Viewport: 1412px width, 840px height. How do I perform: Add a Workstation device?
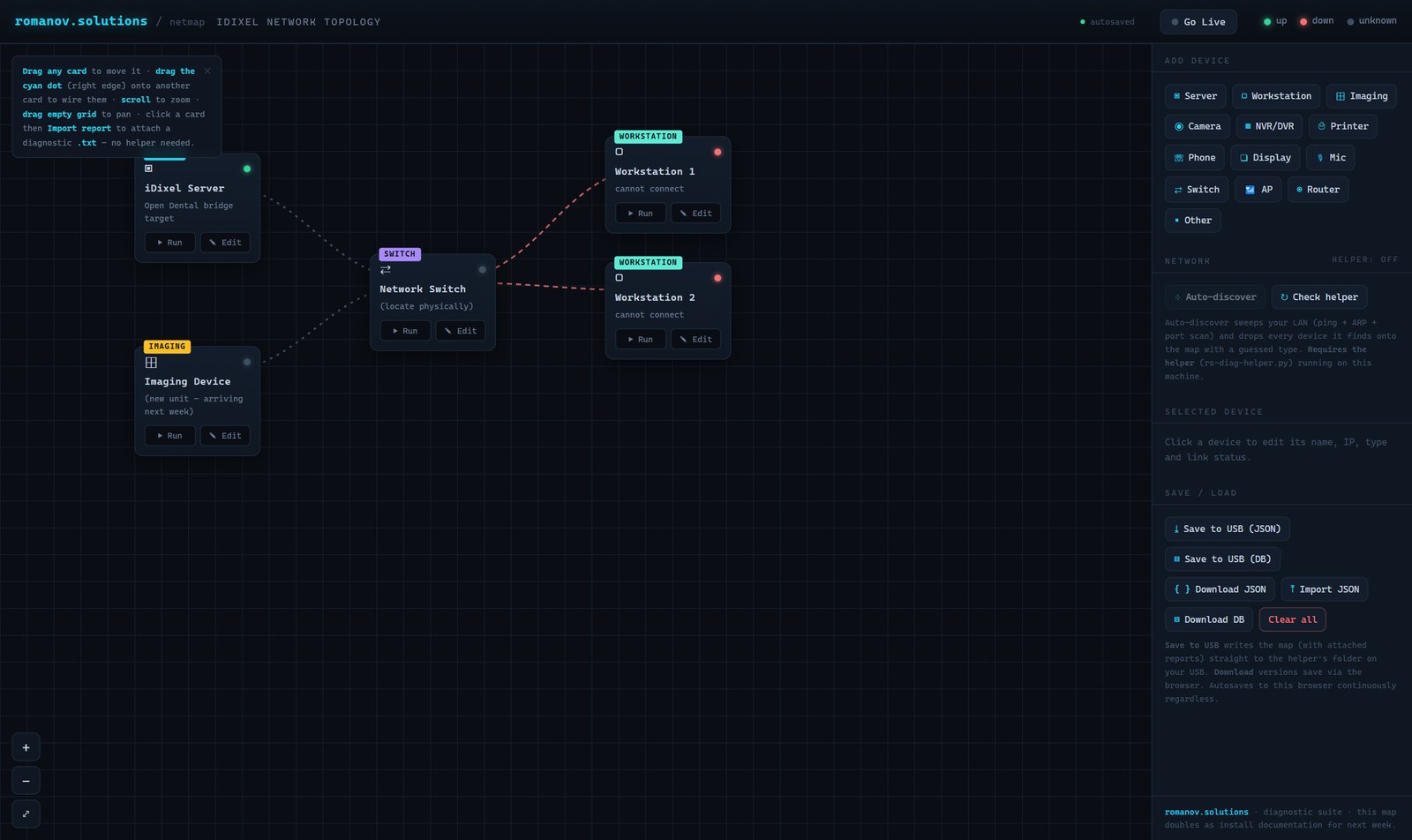pos(1276,96)
